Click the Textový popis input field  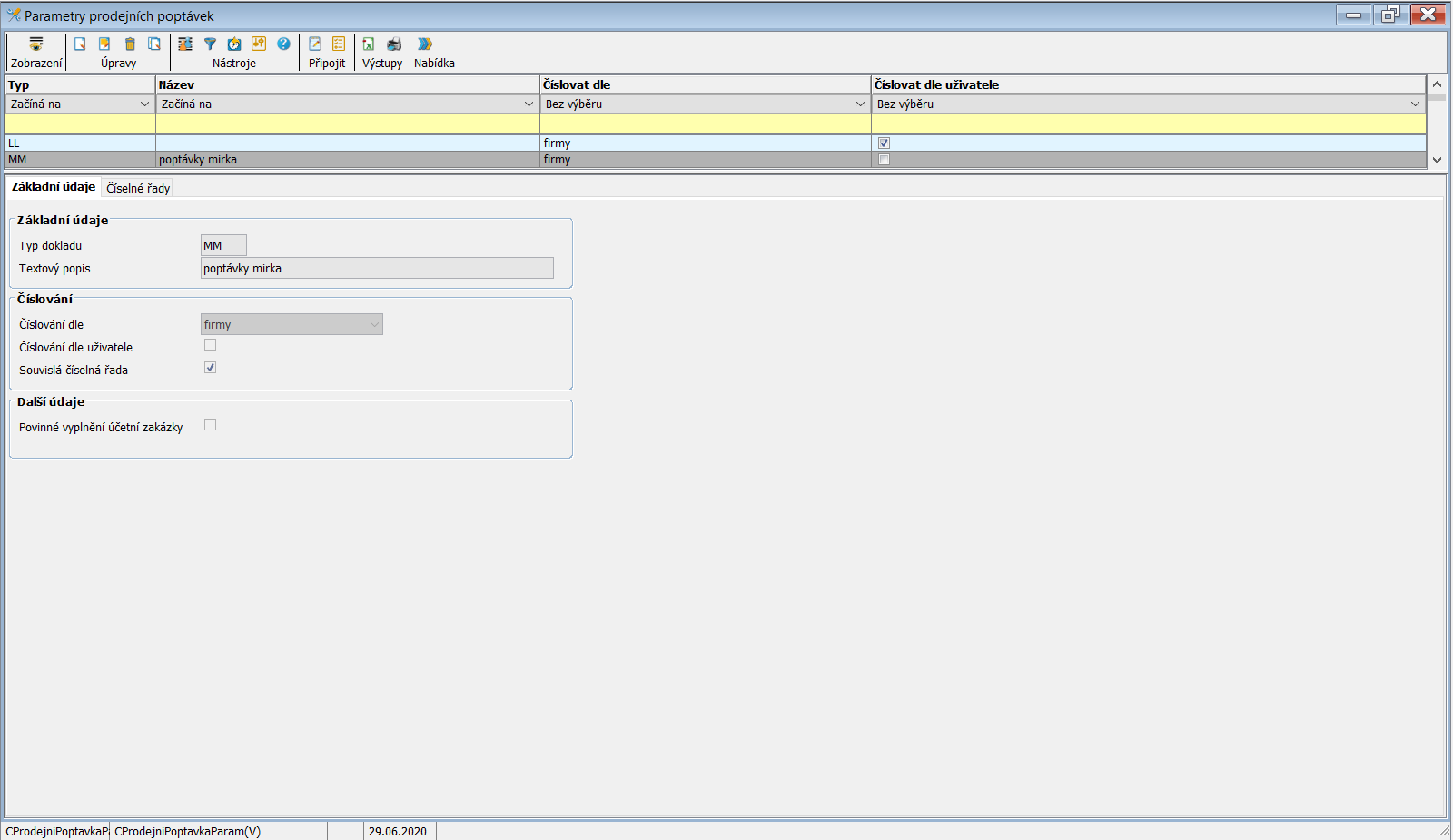(376, 268)
